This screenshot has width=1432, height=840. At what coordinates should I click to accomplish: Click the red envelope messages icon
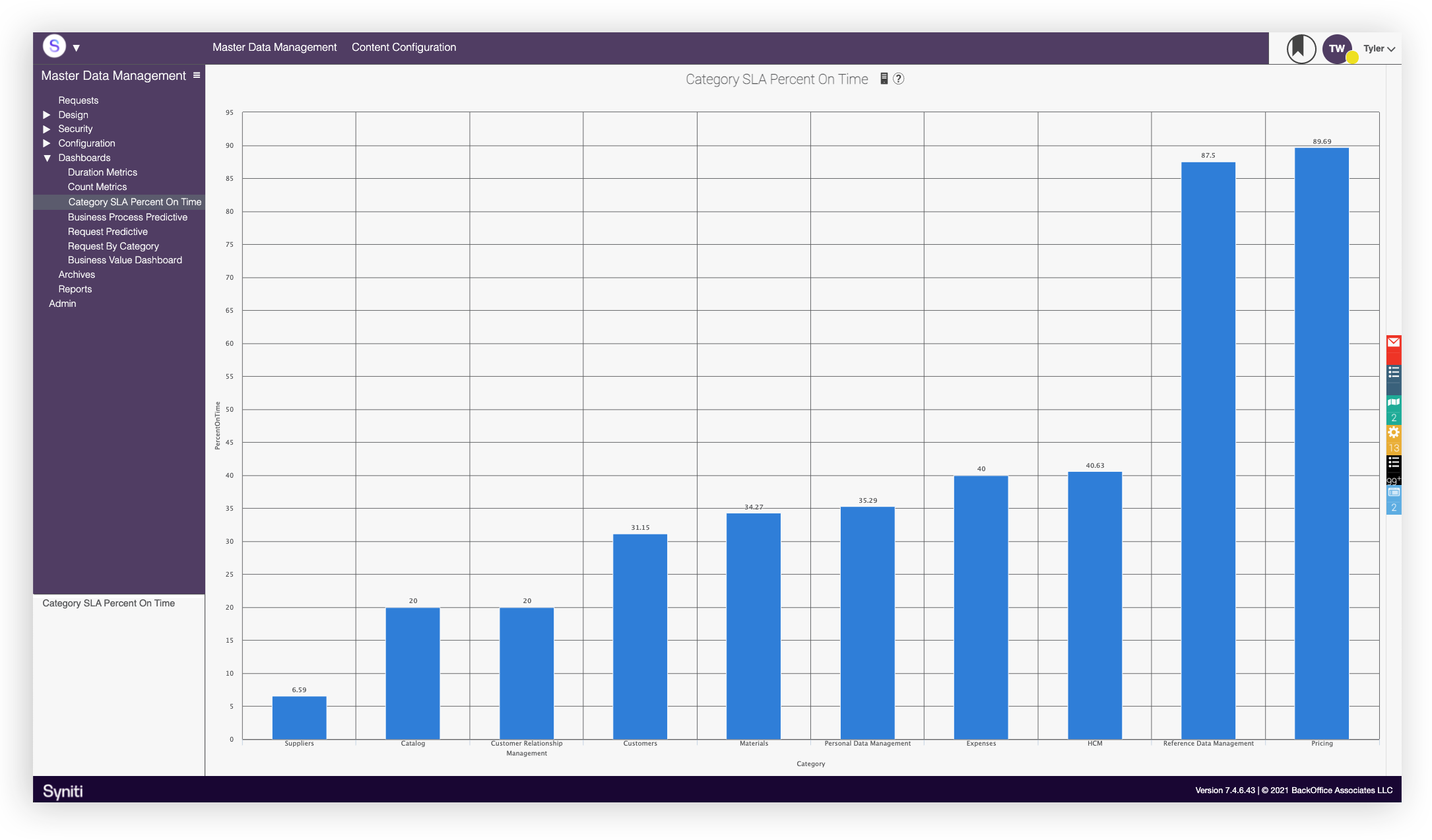[1393, 342]
